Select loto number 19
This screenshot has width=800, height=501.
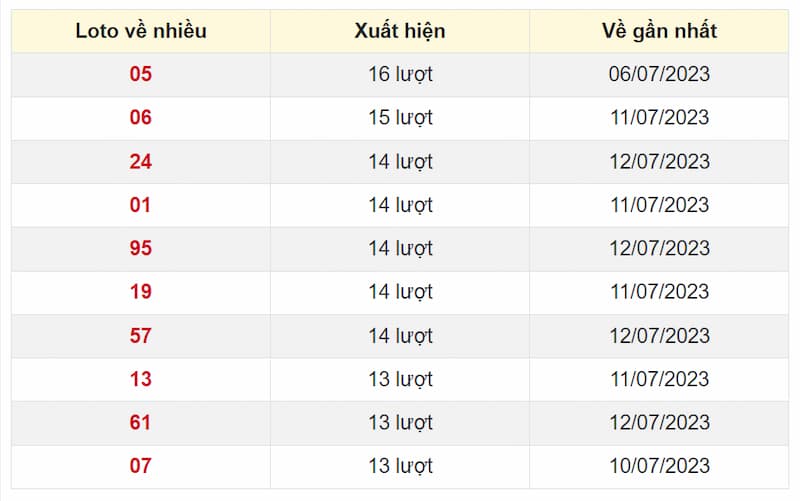(x=141, y=292)
